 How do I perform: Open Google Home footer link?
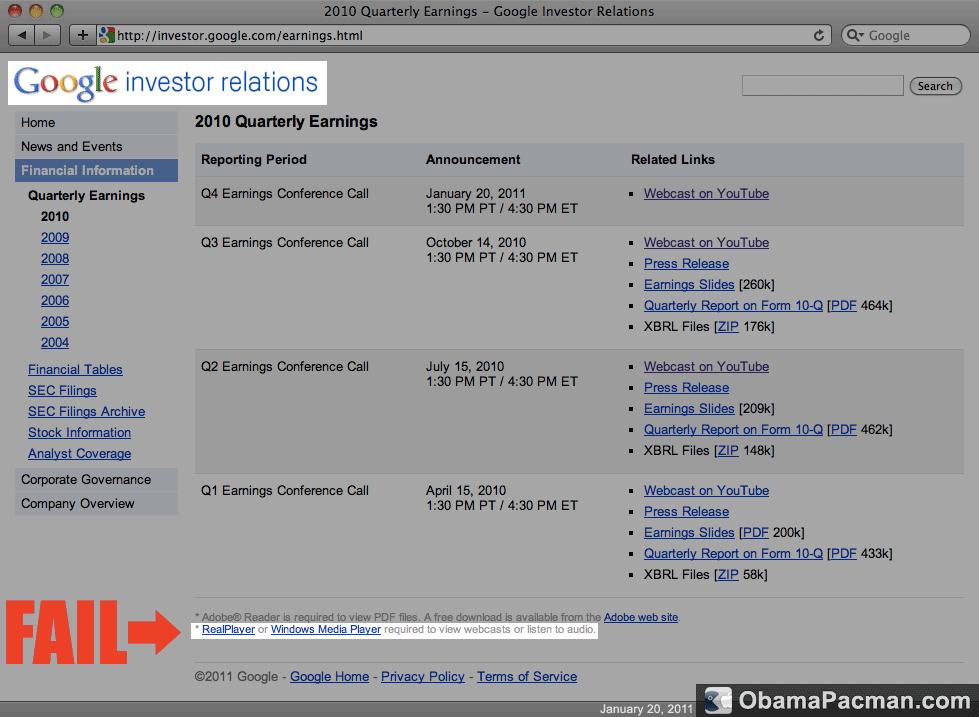tap(330, 677)
